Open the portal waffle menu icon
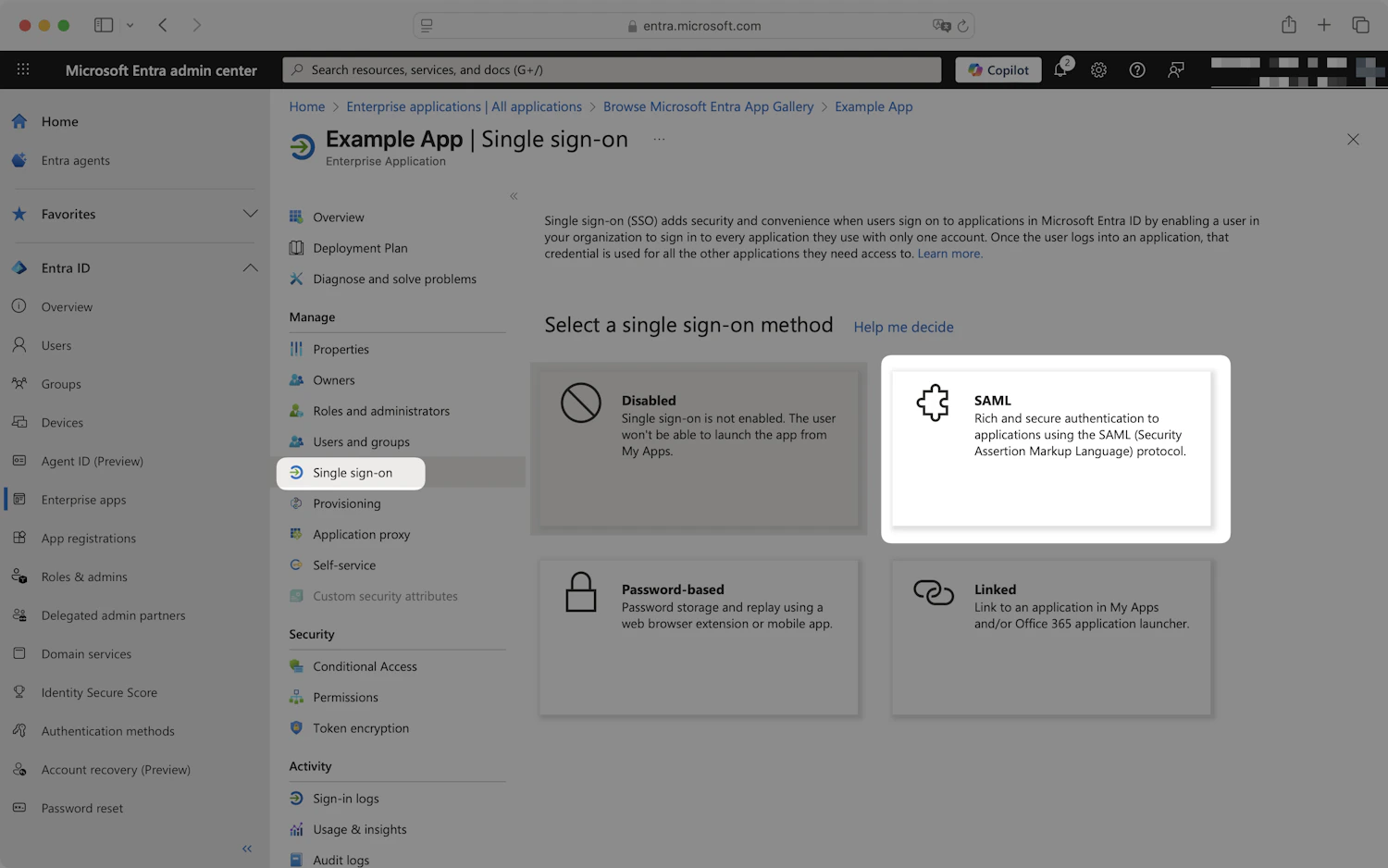 (x=23, y=69)
